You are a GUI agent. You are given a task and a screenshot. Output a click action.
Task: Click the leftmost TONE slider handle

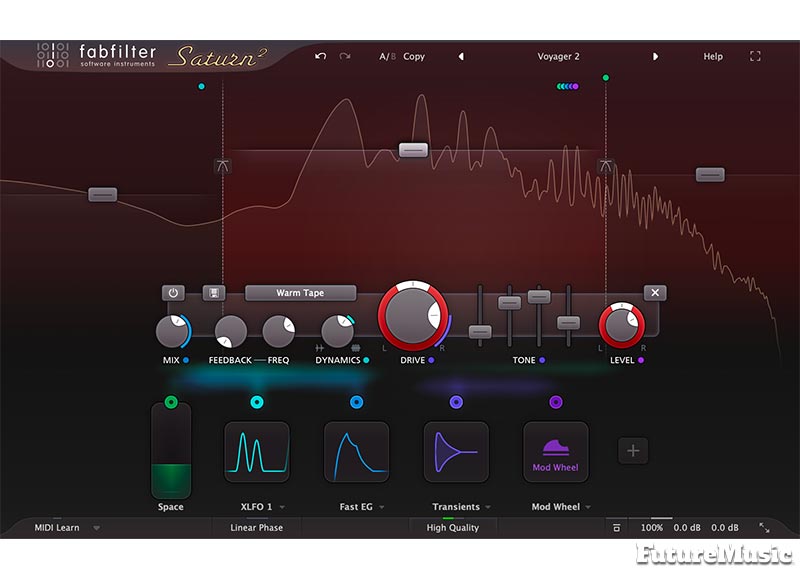coord(480,332)
